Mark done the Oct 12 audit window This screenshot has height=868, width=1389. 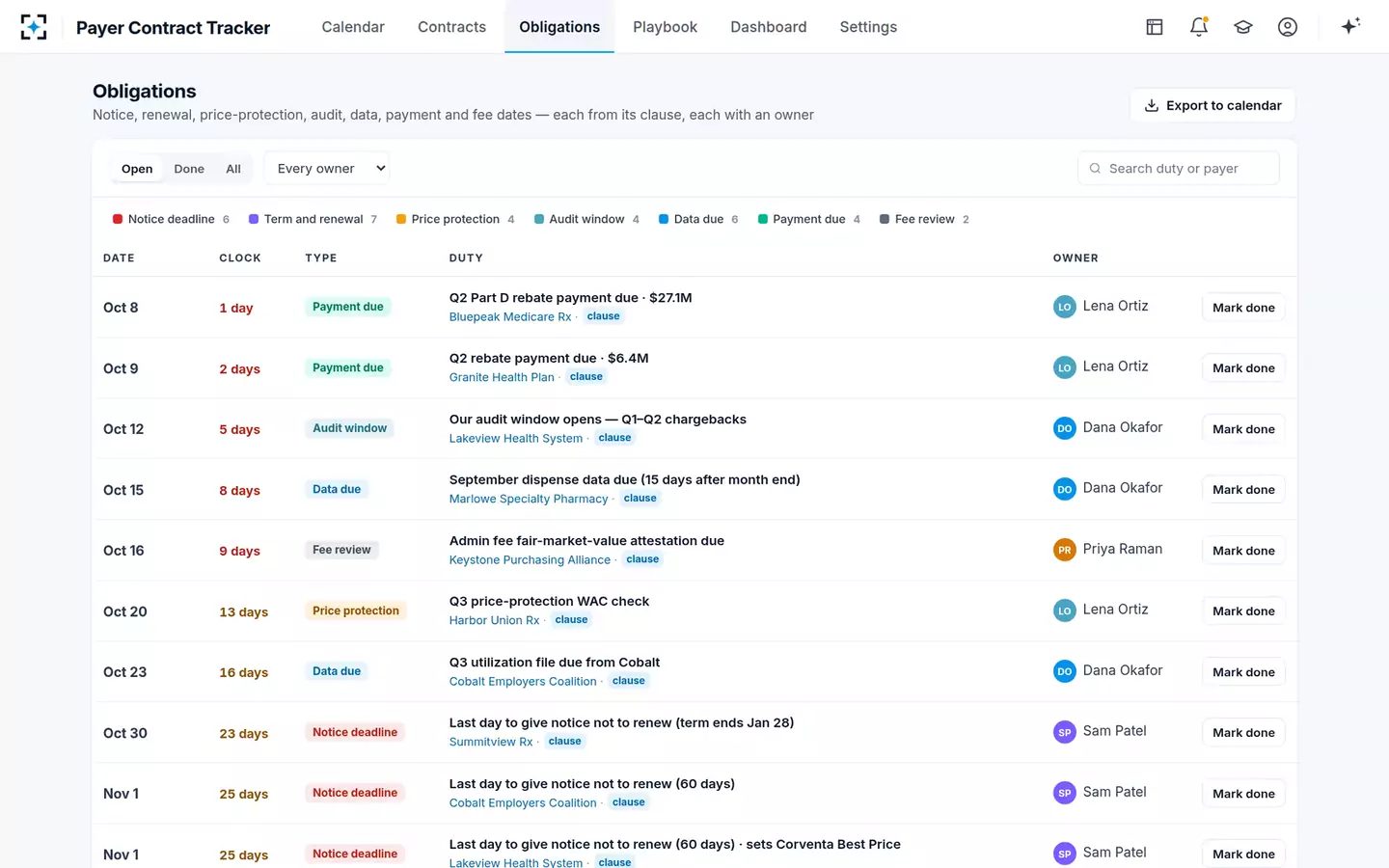[x=1243, y=429]
